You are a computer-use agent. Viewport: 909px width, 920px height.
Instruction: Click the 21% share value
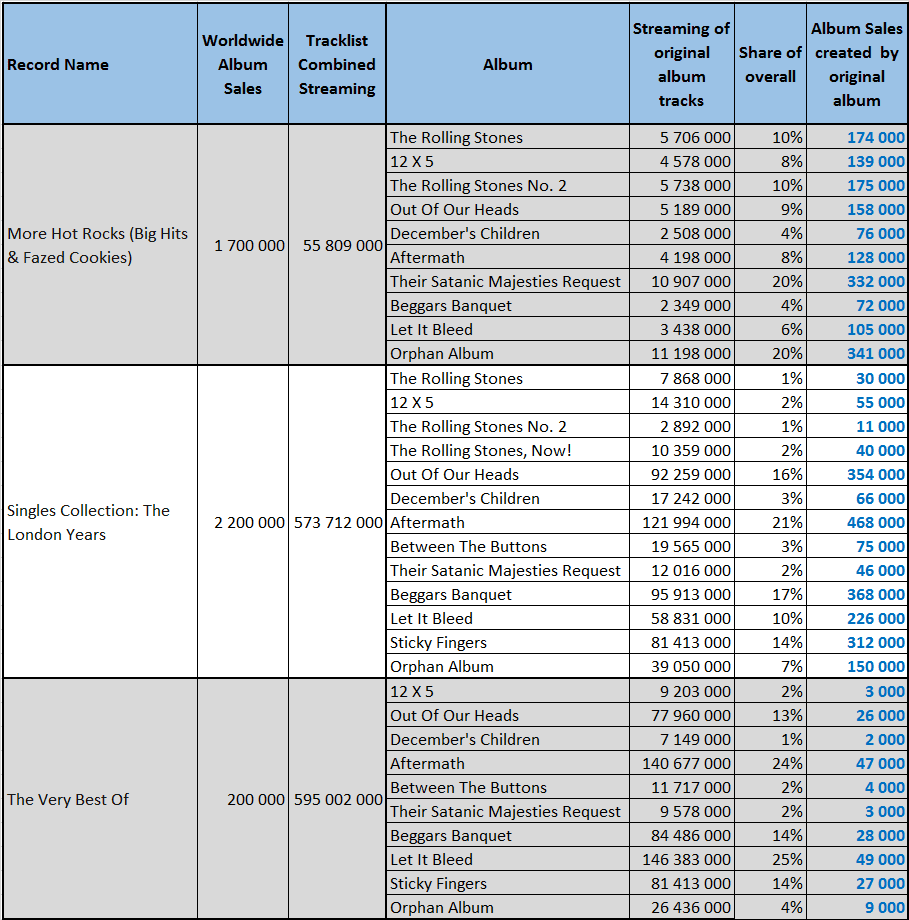(x=787, y=523)
